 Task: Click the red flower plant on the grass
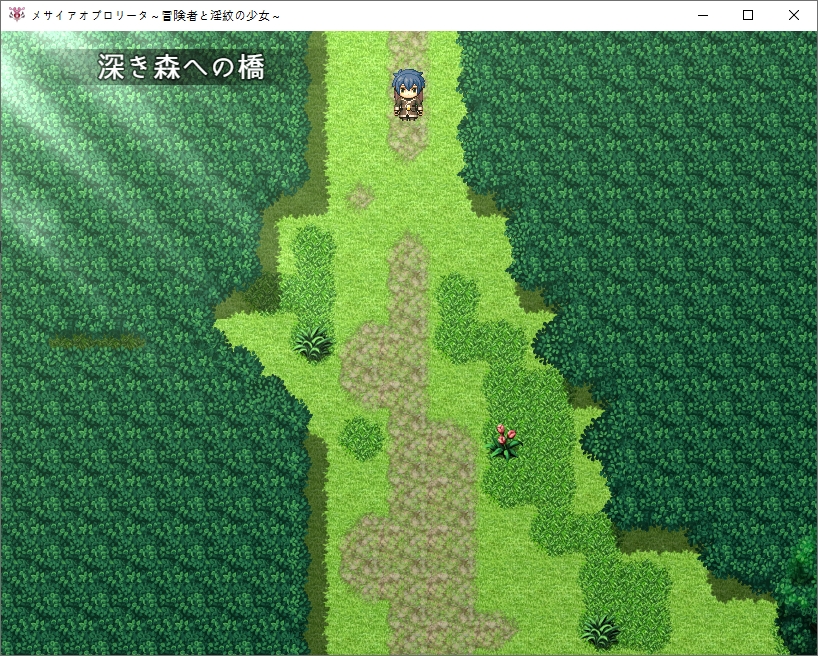pos(504,442)
